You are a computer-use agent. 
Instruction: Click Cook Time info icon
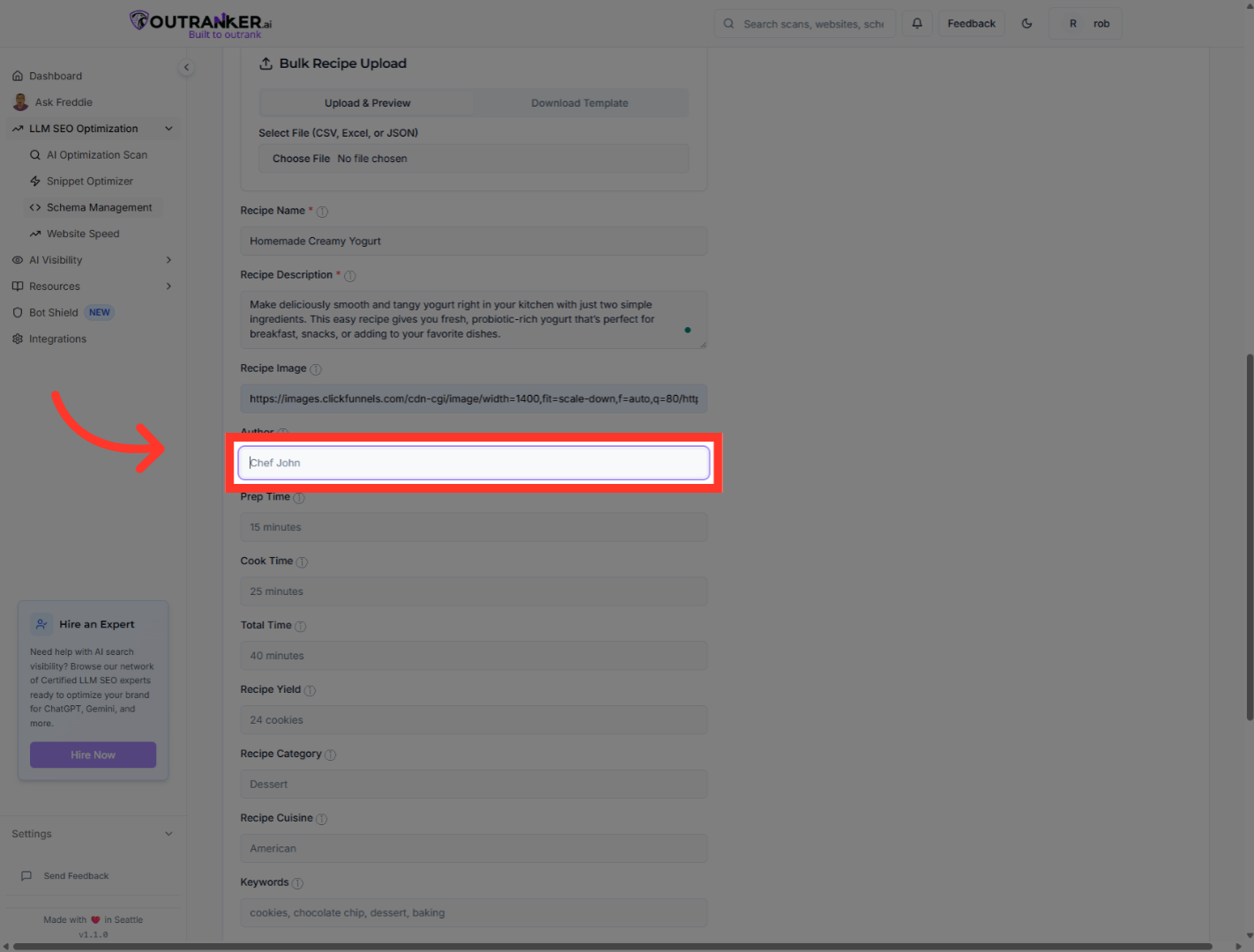302,562
